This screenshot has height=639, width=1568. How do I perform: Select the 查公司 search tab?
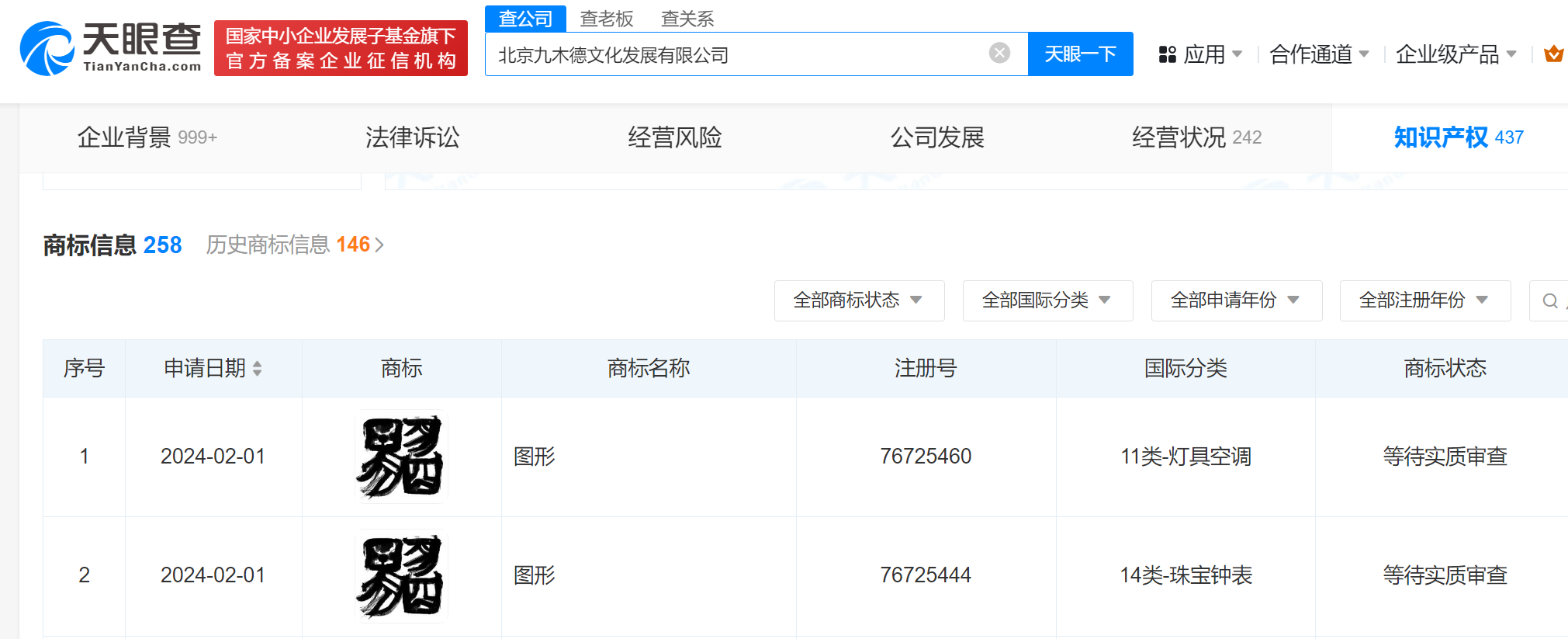(525, 19)
